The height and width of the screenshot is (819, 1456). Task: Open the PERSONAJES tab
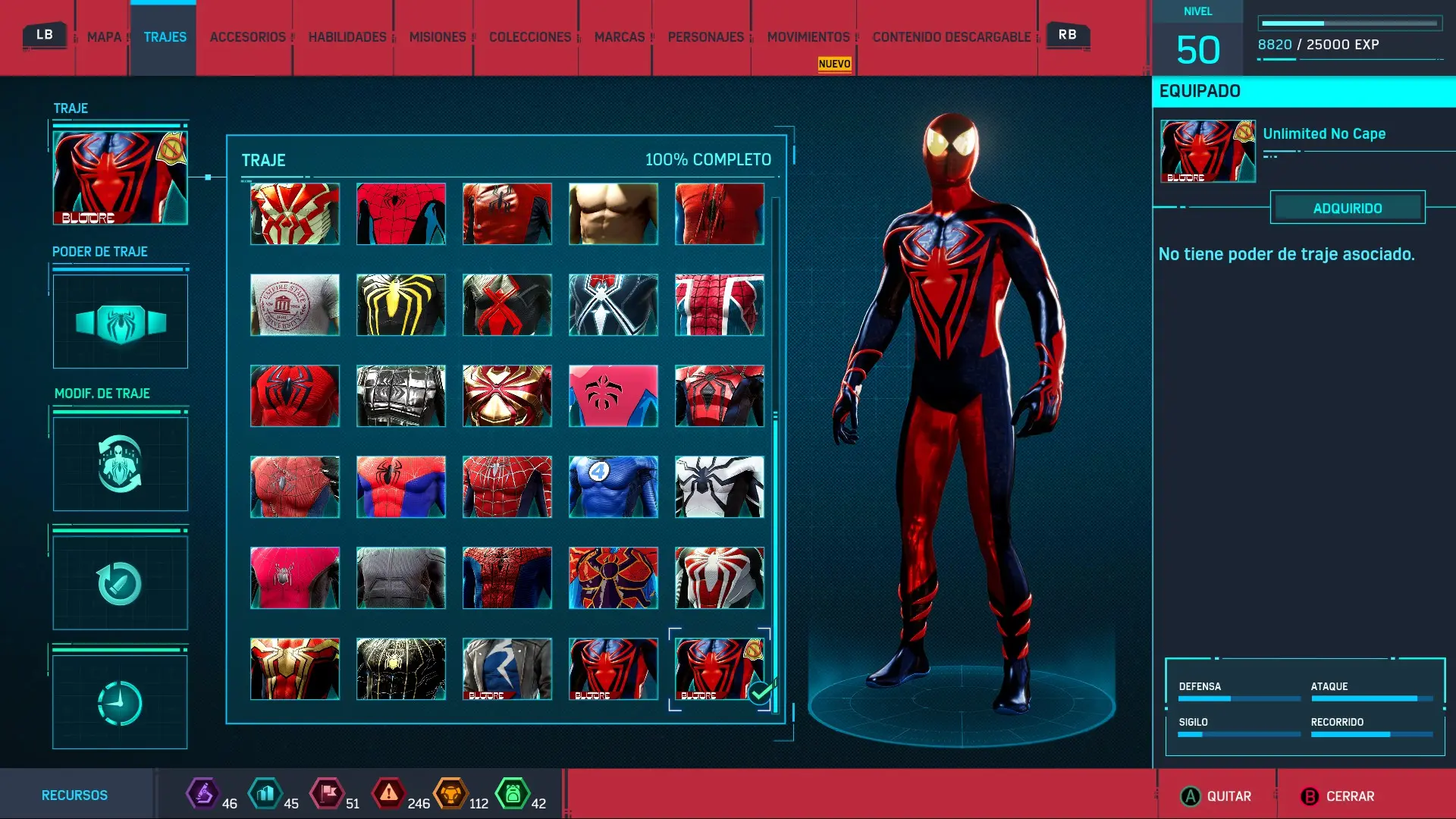click(x=706, y=37)
